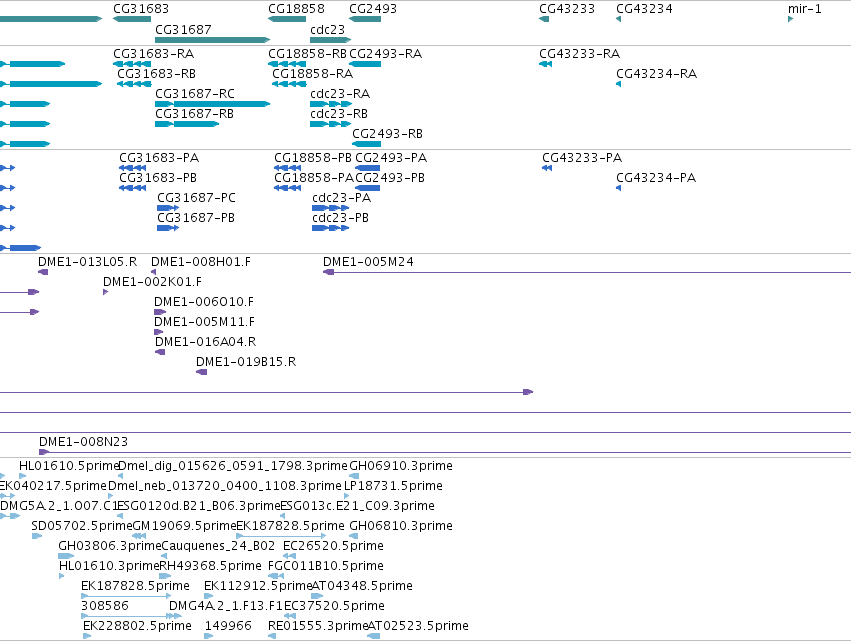
Task: Select protein CG2493-PA feature
Action: (367, 168)
